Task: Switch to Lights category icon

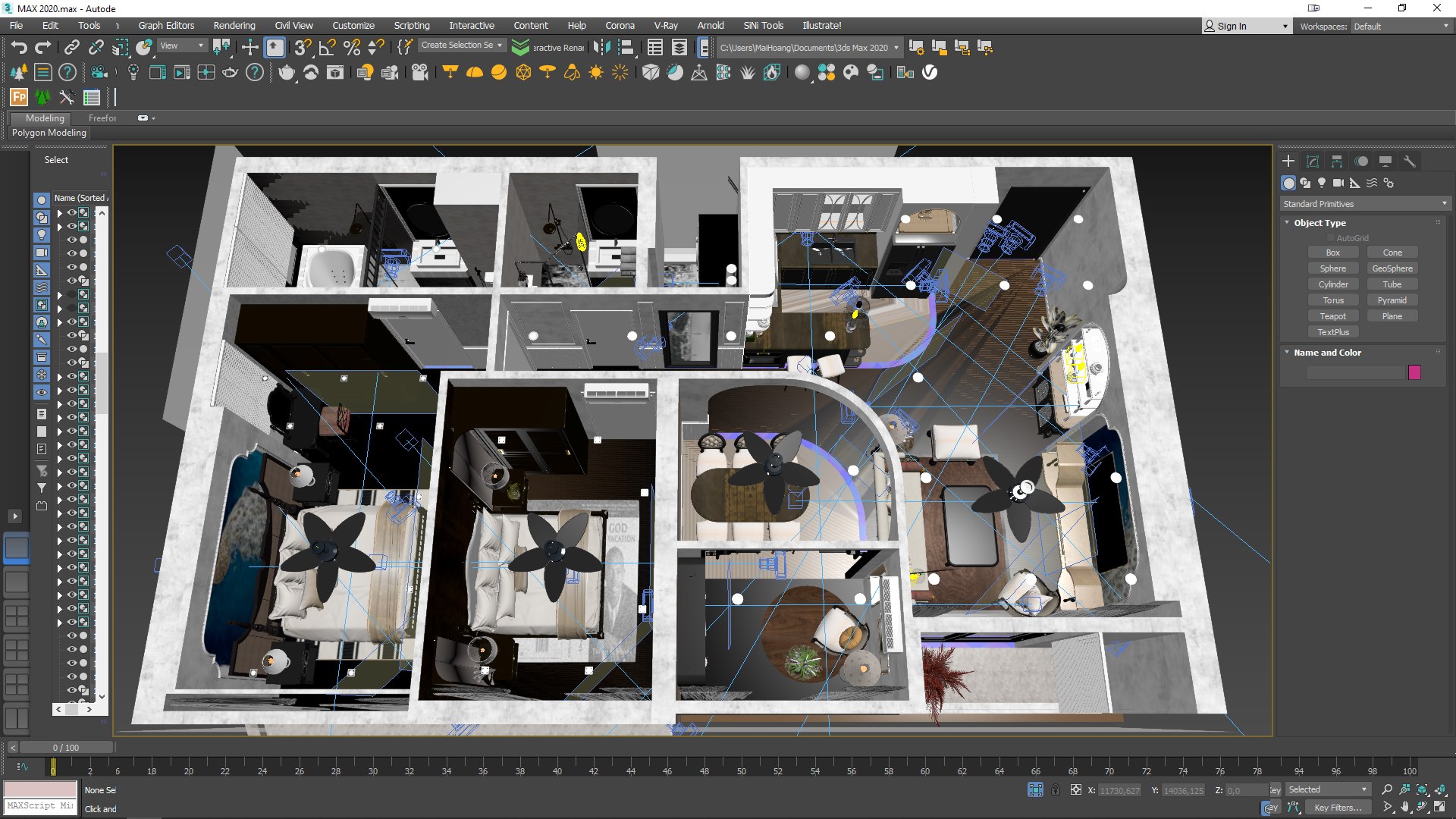Action: pos(1322,183)
